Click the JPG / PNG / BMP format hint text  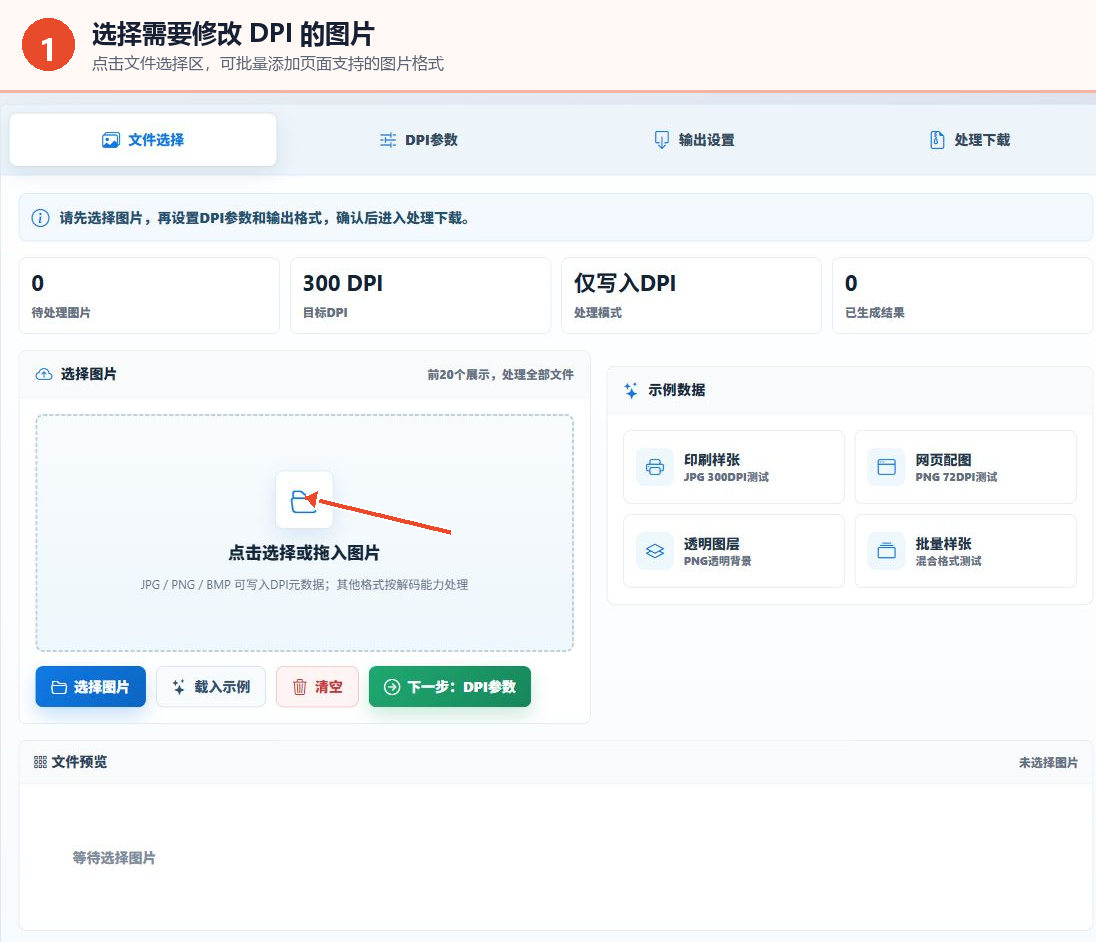304,584
